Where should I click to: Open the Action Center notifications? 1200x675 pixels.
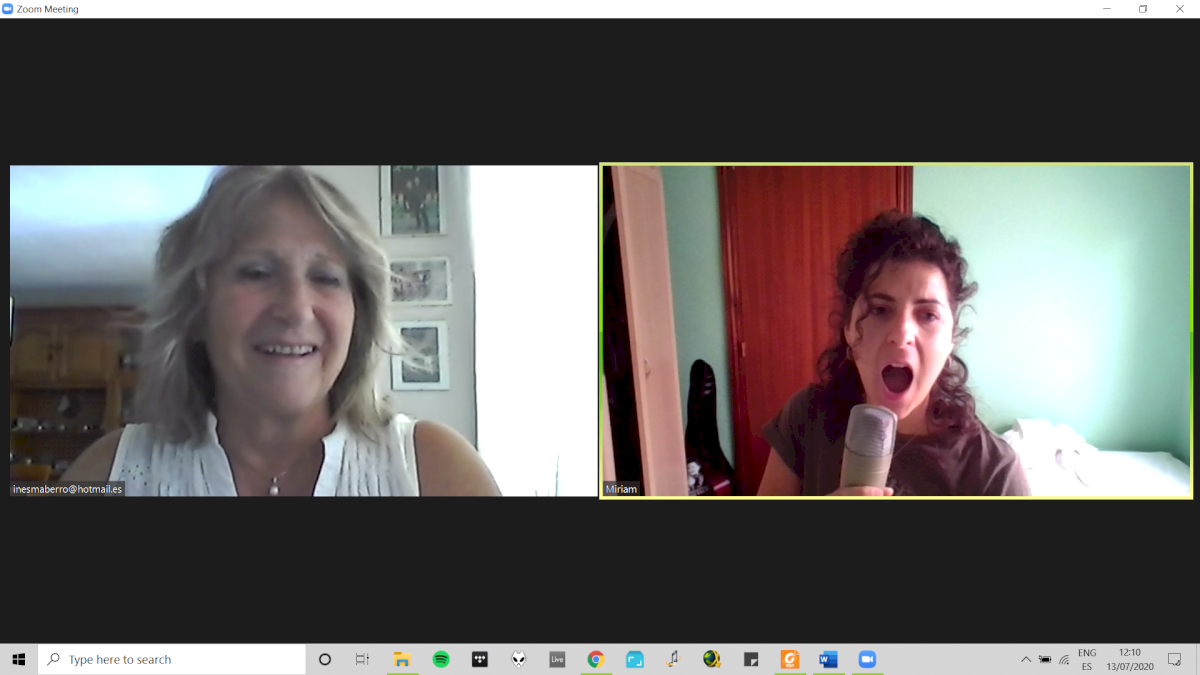coord(1175,659)
